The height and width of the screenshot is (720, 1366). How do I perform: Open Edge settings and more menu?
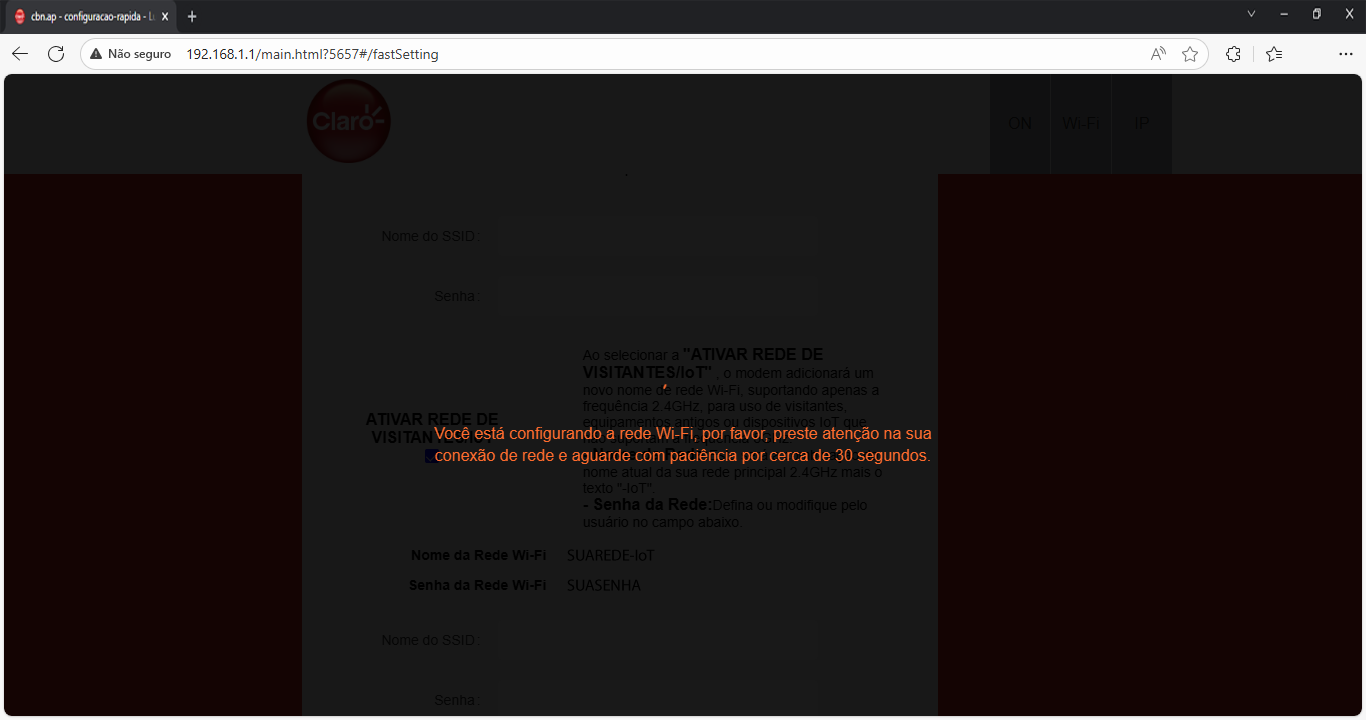coord(1346,54)
